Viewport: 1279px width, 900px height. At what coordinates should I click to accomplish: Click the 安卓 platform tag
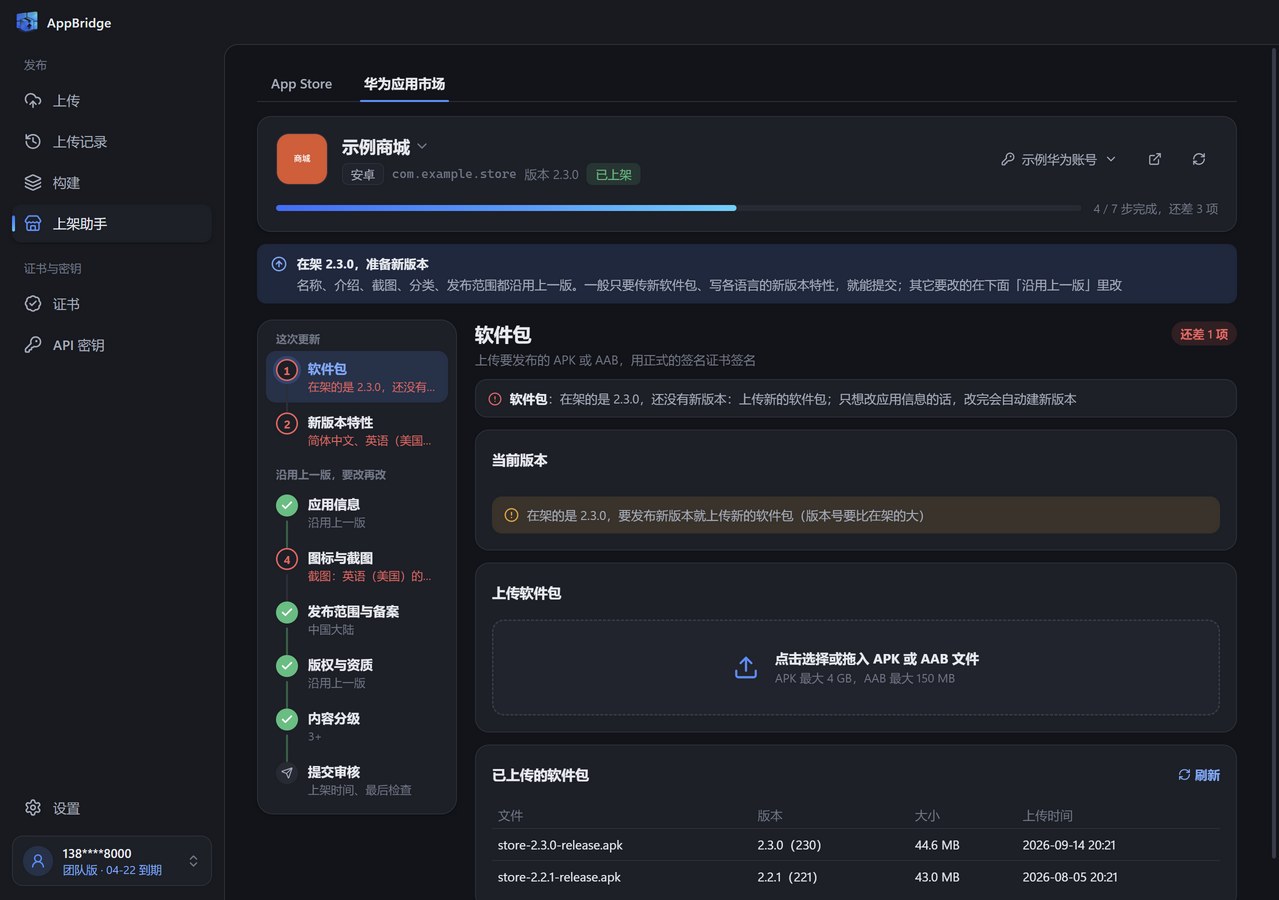[x=363, y=174]
